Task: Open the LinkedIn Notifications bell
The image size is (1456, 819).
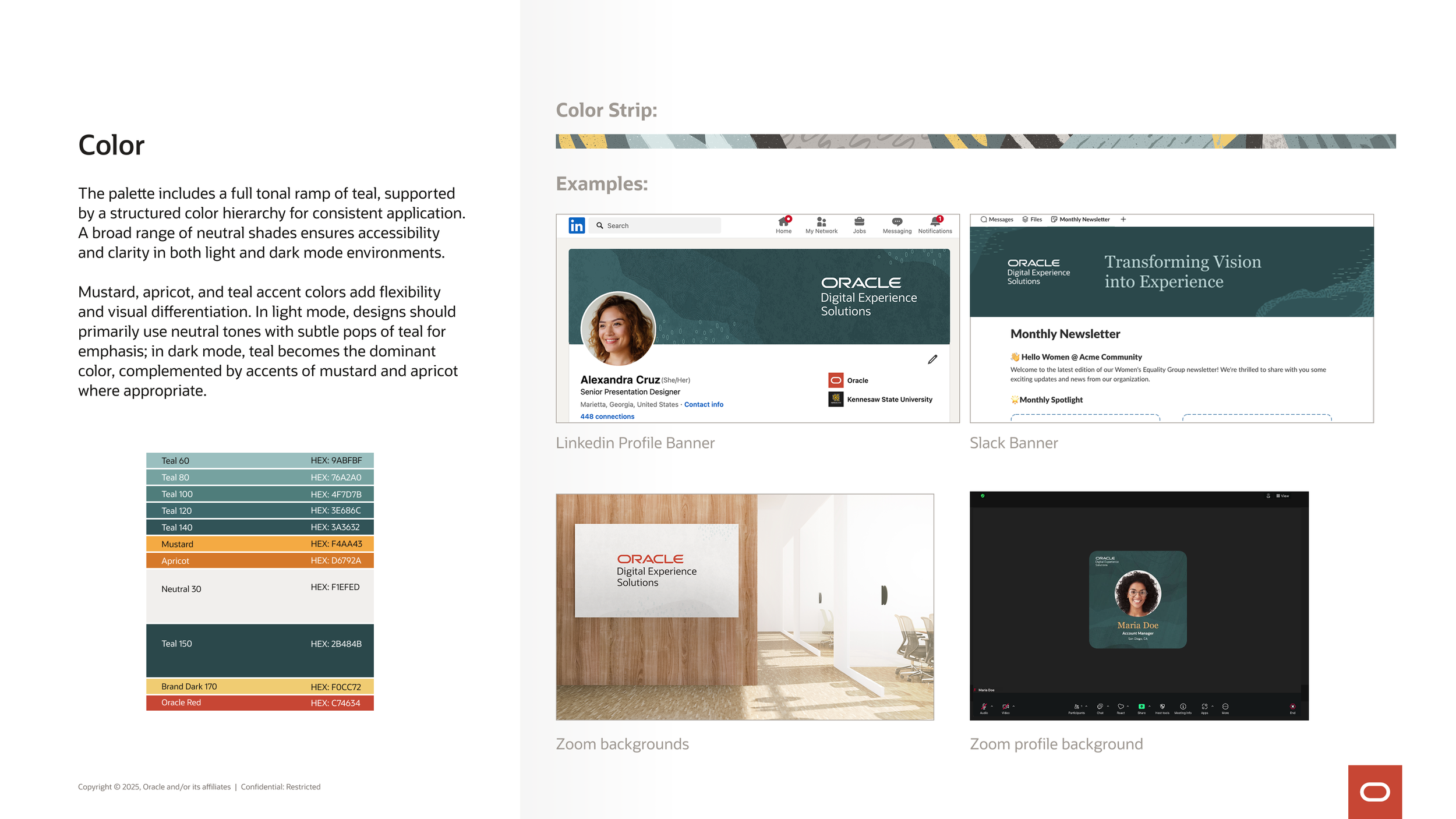Action: pos(935,222)
